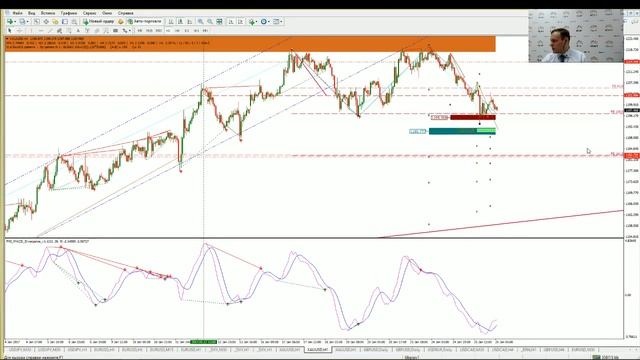Open the Окно menu
The image size is (640, 360).
pyautogui.click(x=107, y=13)
